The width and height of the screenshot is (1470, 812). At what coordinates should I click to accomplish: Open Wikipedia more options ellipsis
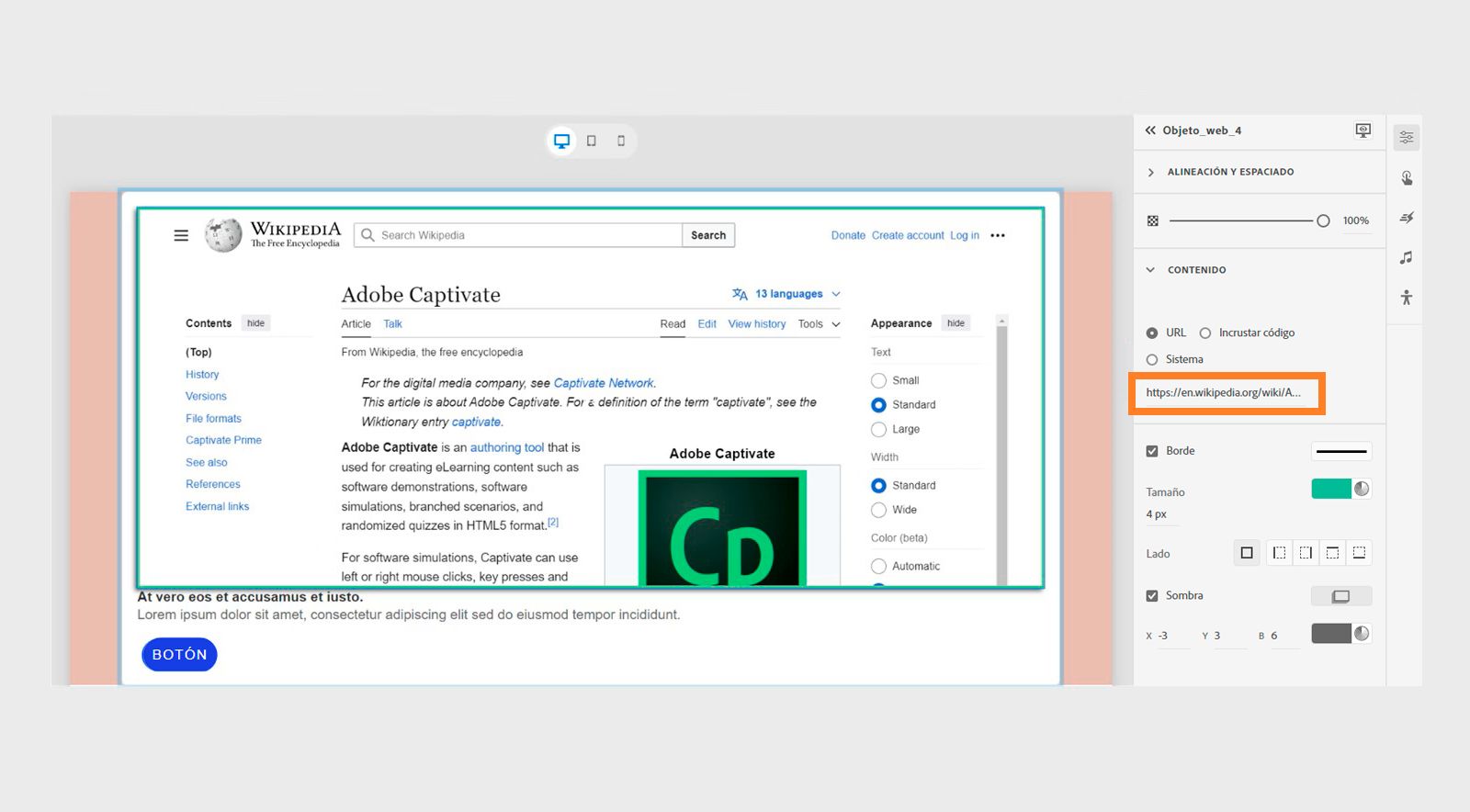tap(998, 236)
